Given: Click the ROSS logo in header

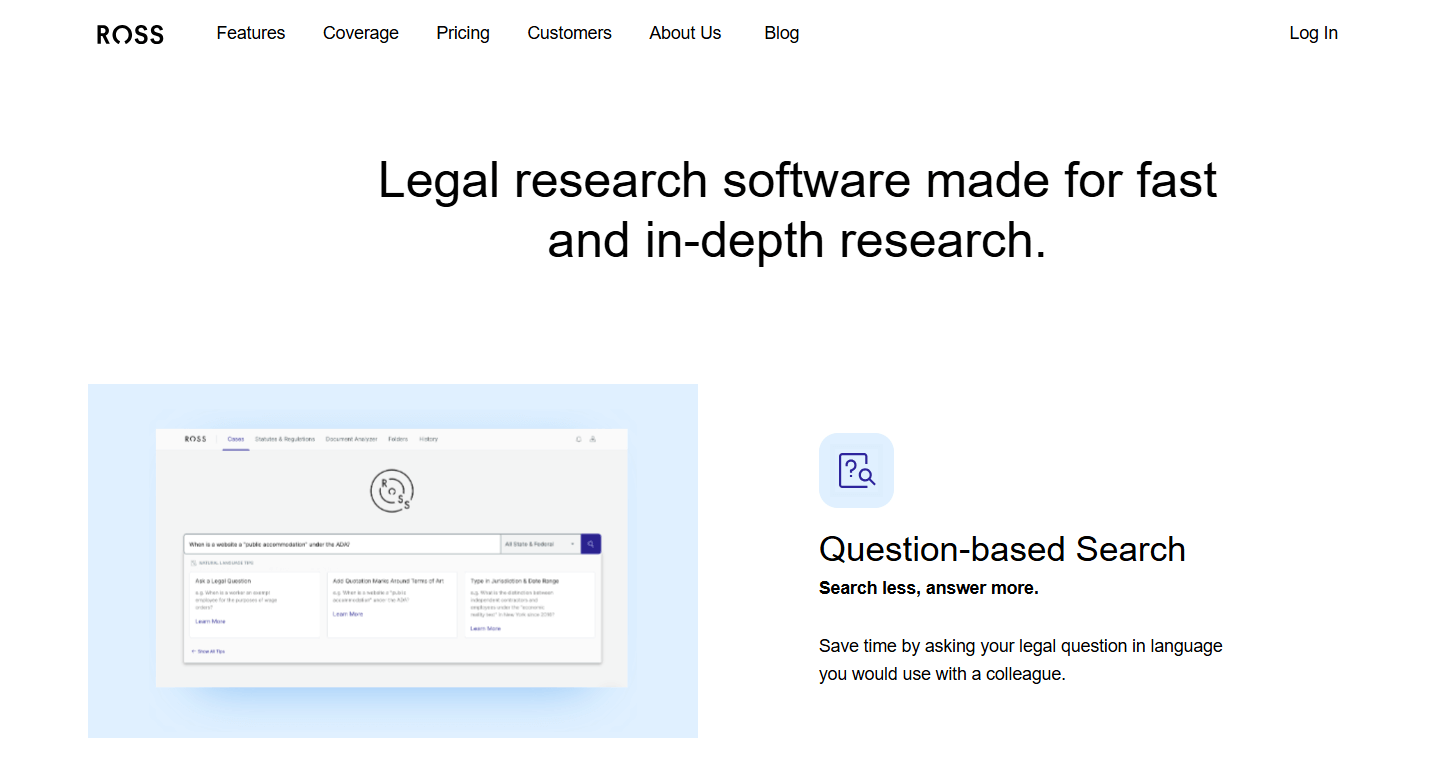Looking at the screenshot, I should (130, 34).
